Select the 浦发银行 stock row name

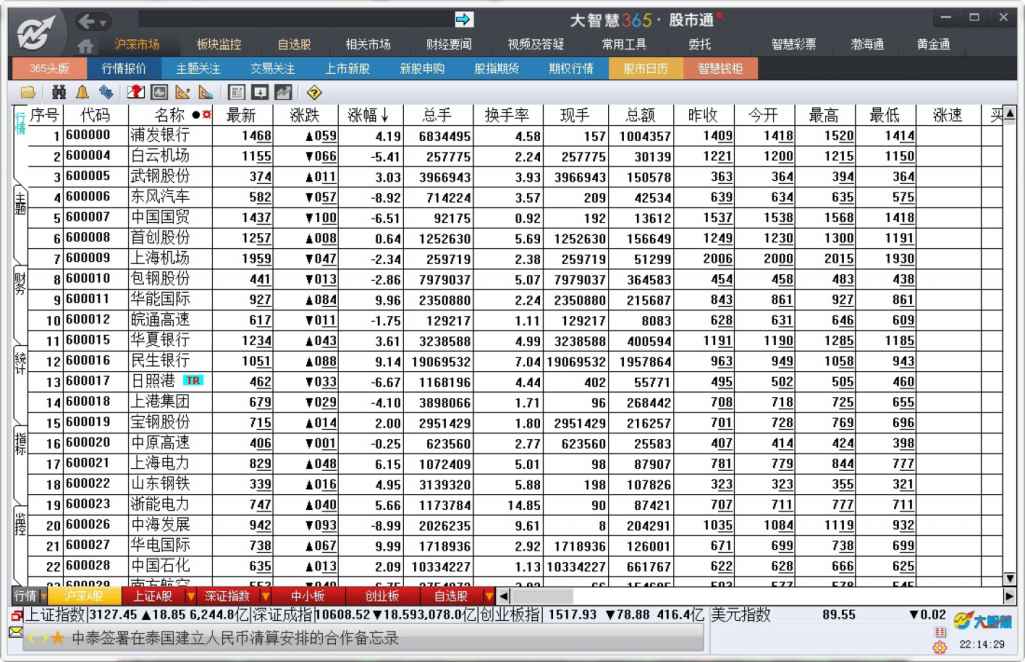[x=160, y=135]
